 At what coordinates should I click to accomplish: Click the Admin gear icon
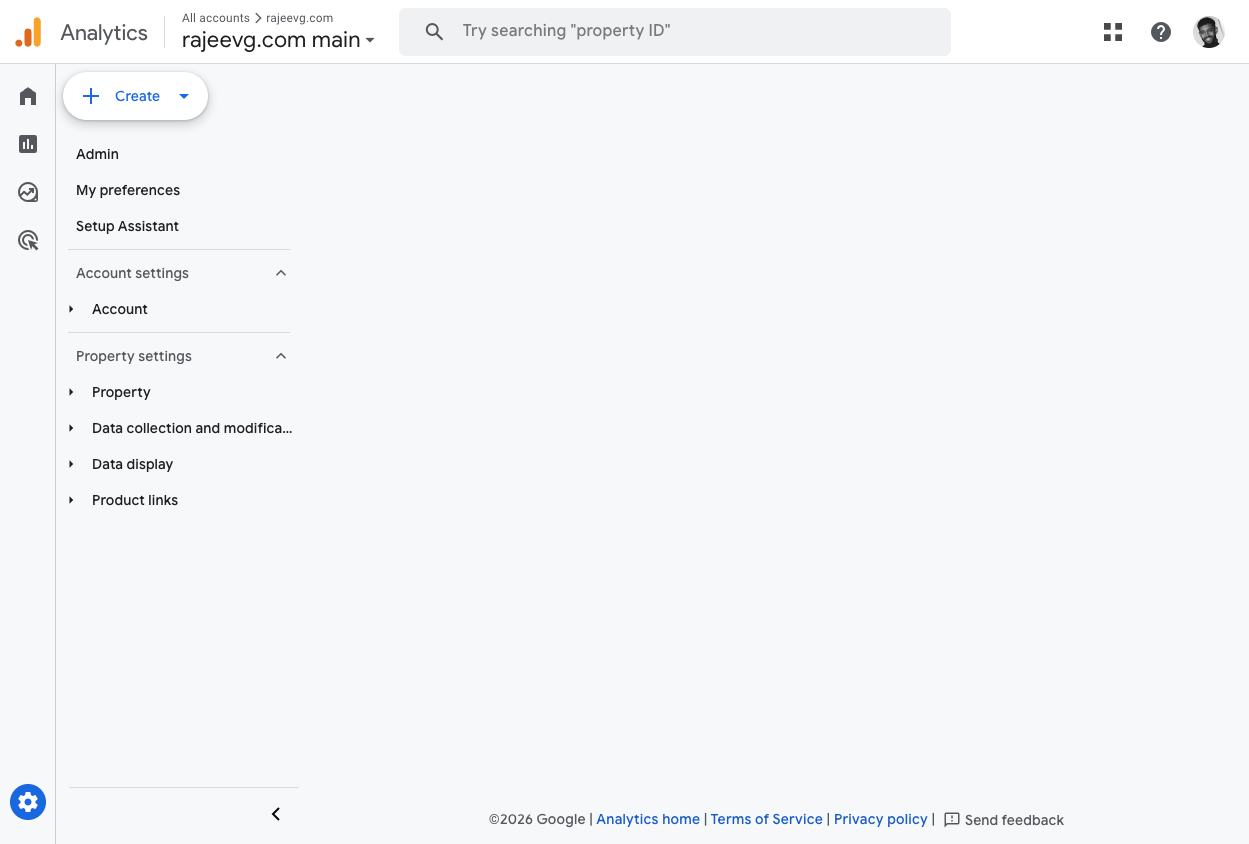28,802
